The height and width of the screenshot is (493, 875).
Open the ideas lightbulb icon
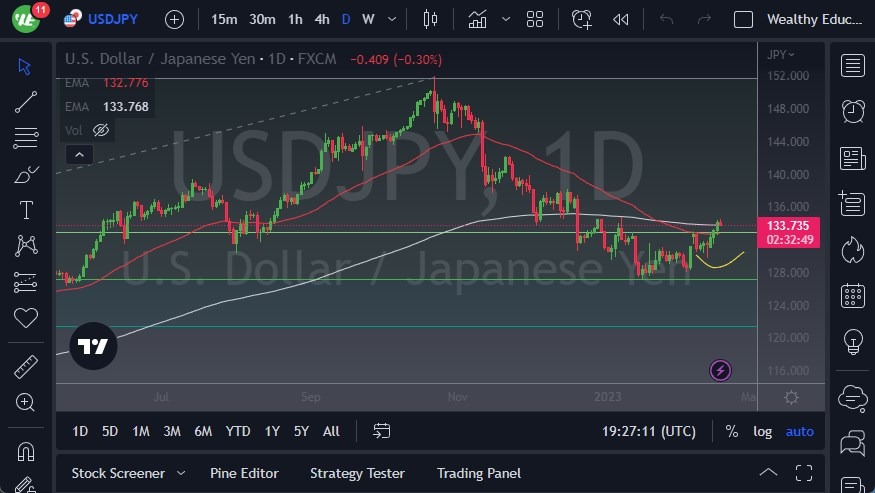tap(853, 341)
